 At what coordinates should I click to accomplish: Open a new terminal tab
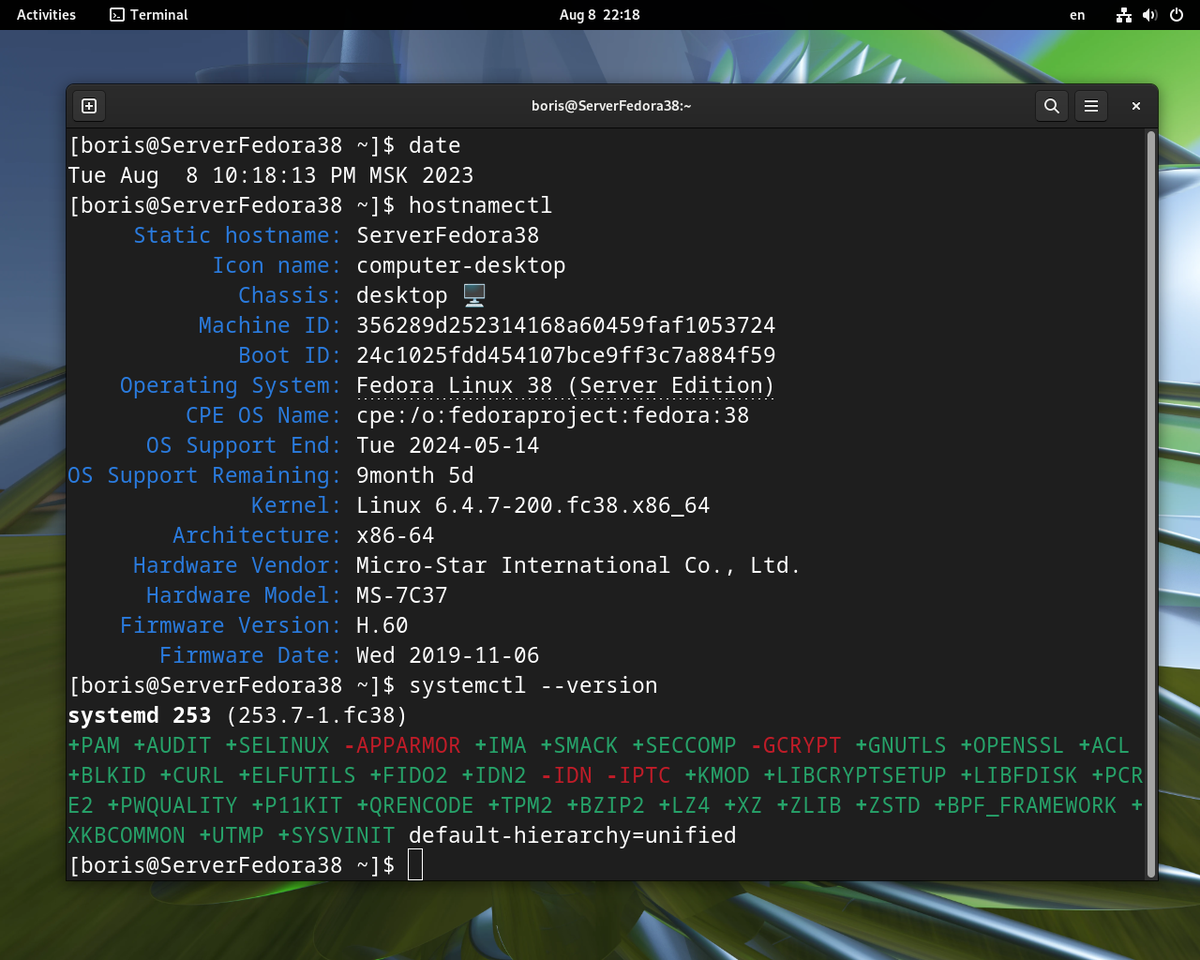(89, 106)
